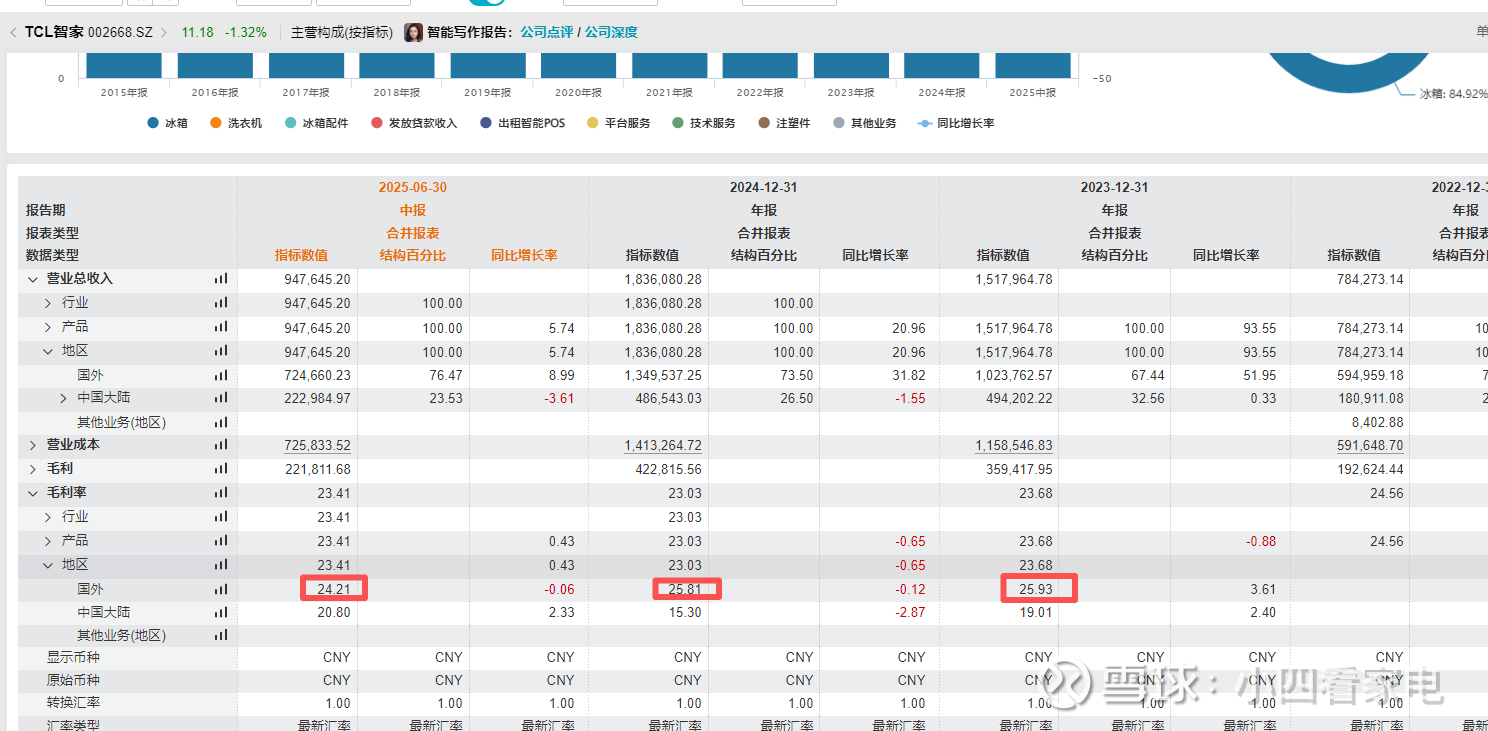Toggle the 出租智能POS legend series

[x=522, y=123]
